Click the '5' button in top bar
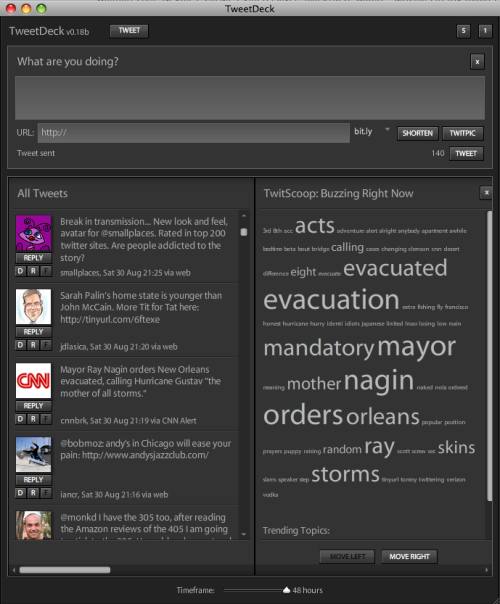 tap(463, 31)
